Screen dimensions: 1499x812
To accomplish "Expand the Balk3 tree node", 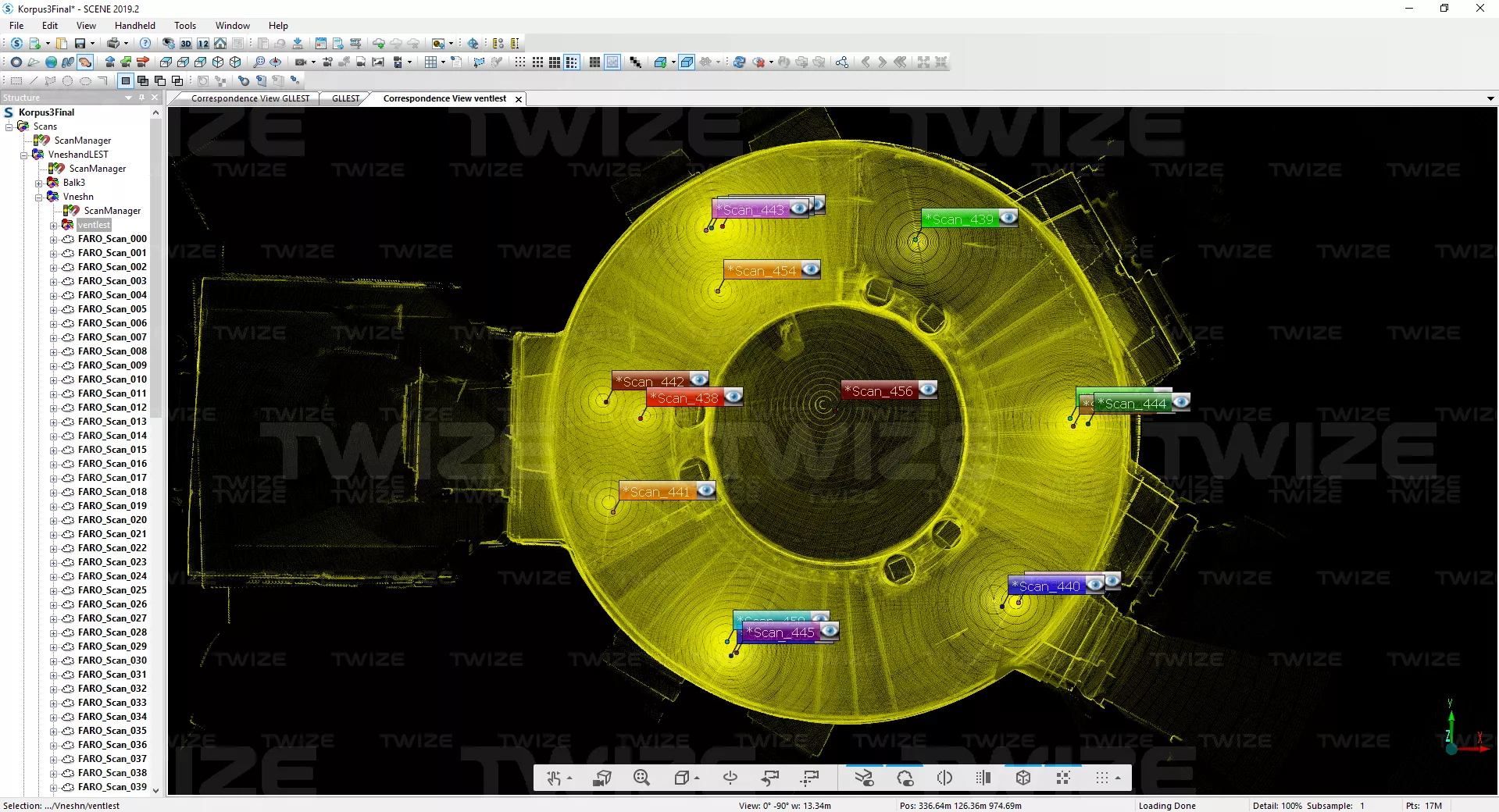I will click(x=38, y=183).
